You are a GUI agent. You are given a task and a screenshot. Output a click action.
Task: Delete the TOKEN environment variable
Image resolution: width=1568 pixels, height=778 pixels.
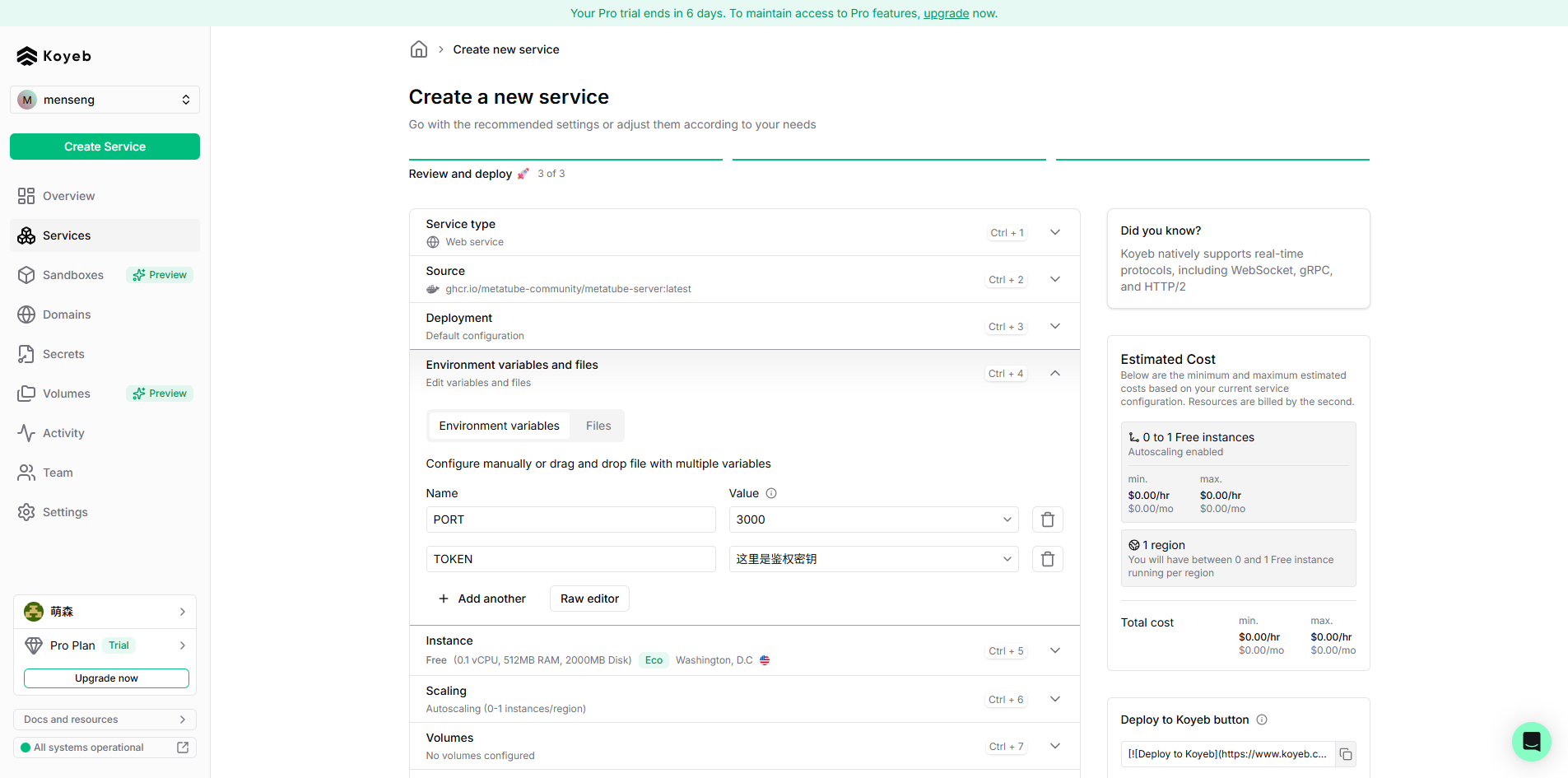tap(1047, 559)
